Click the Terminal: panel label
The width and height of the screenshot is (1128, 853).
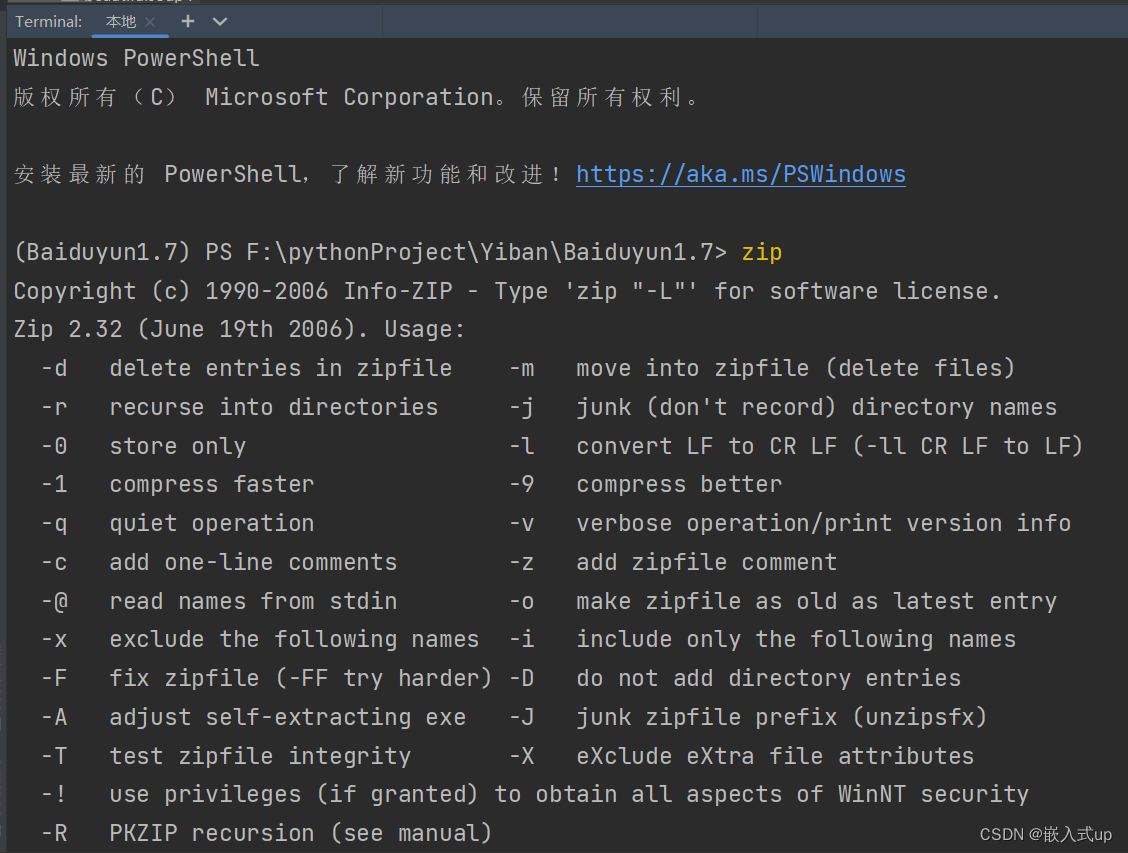pos(49,22)
